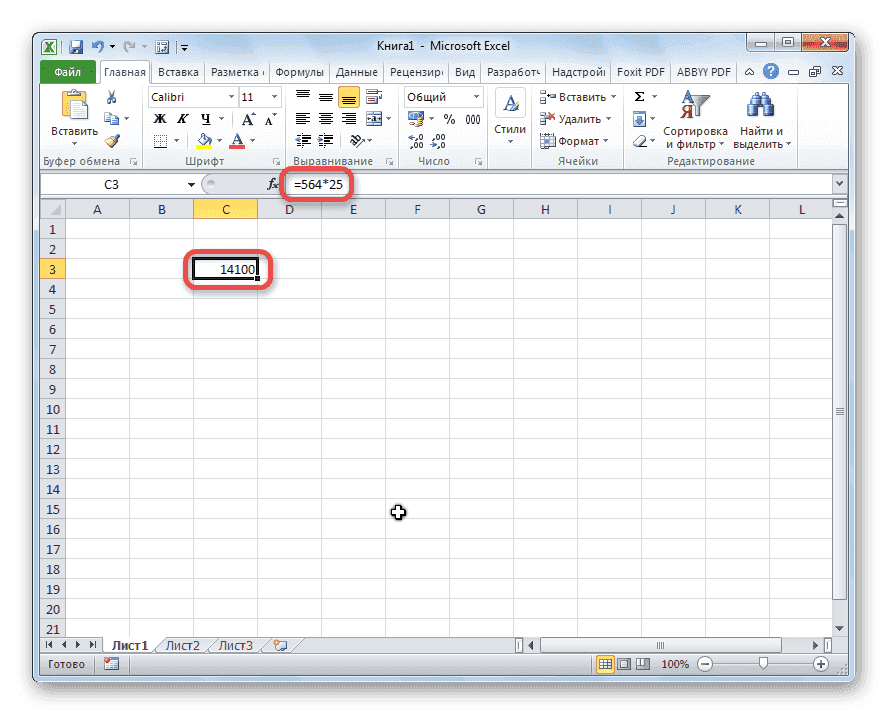Select the Format Painter icon

tap(113, 142)
